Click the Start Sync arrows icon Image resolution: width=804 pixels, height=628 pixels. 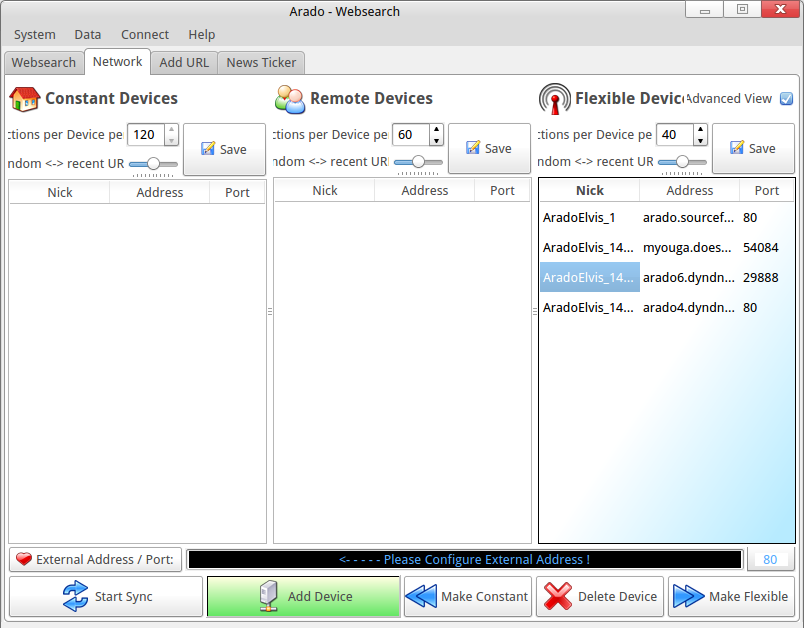[x=75, y=596]
